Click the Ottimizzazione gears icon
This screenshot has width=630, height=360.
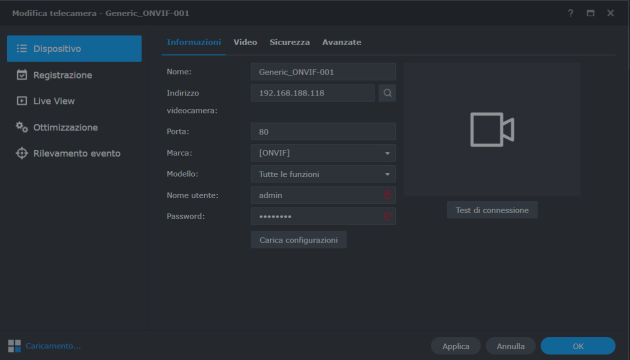click(22, 127)
